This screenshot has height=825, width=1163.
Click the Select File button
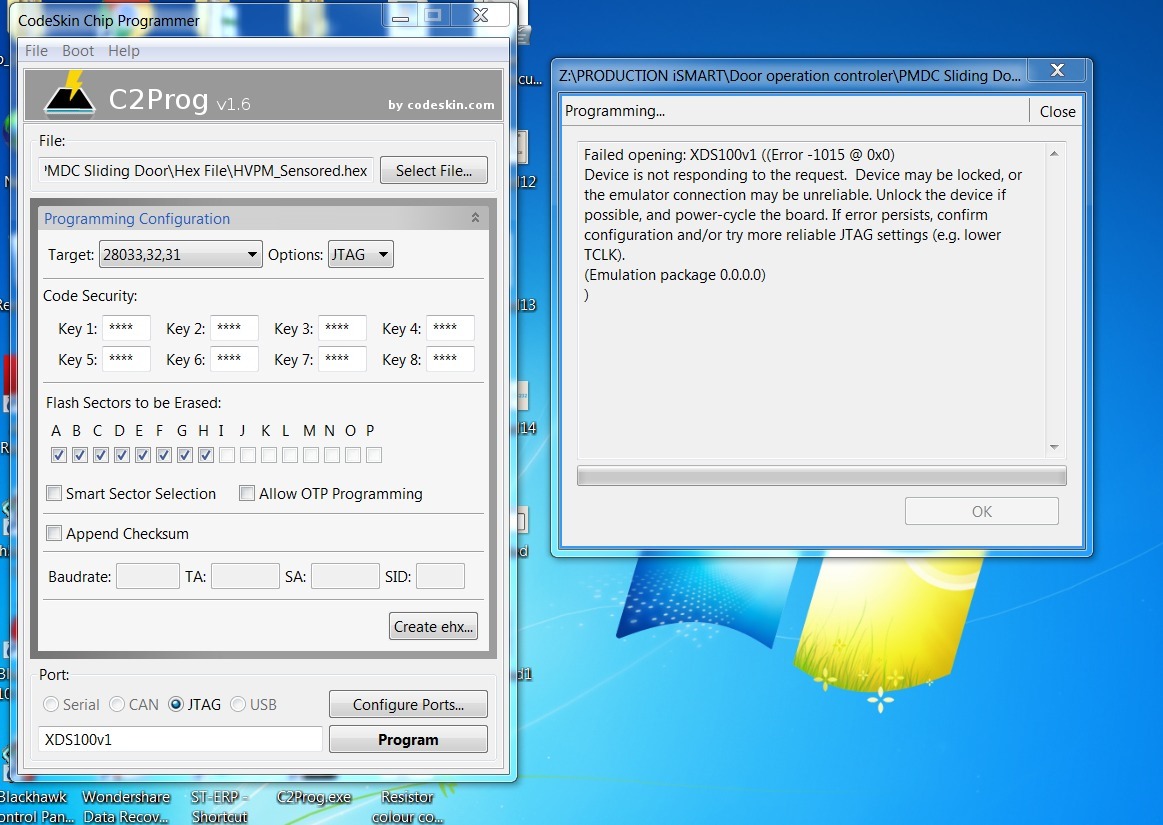tap(434, 171)
